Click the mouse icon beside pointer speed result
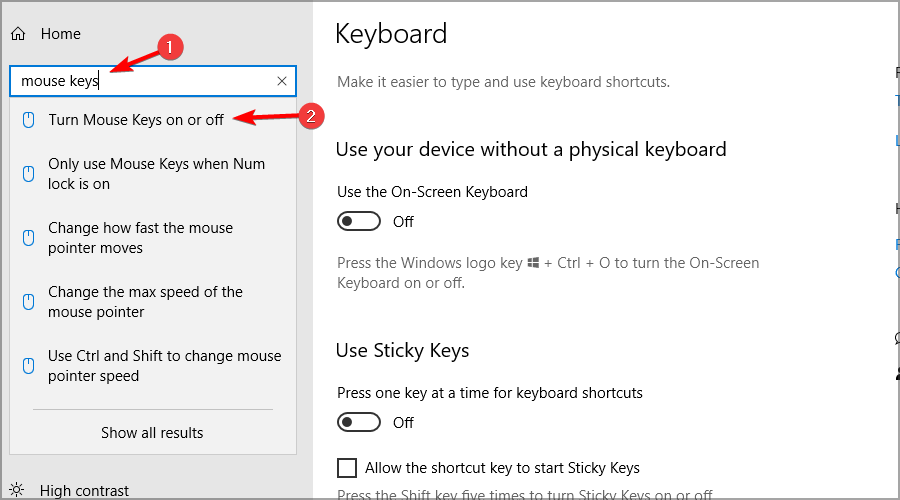 point(28,238)
